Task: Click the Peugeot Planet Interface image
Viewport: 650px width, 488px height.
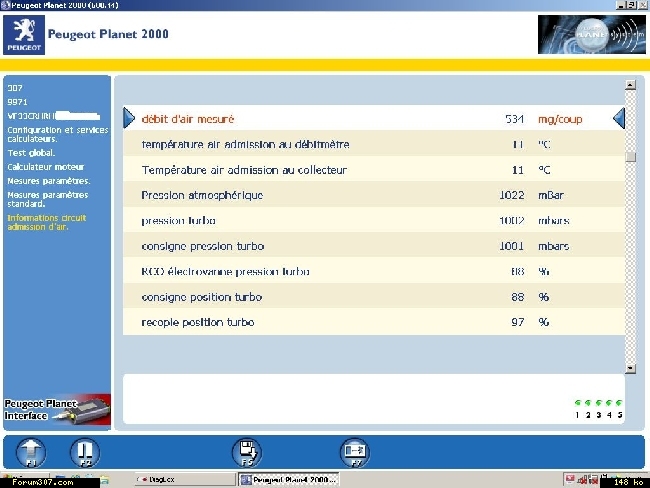Action: tap(57, 410)
